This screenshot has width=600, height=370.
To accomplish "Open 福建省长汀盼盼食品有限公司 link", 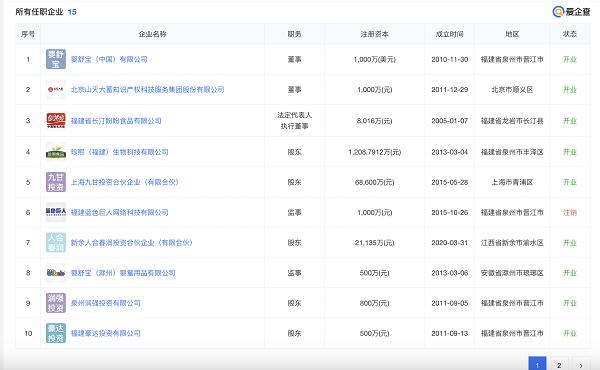I will (116, 121).
